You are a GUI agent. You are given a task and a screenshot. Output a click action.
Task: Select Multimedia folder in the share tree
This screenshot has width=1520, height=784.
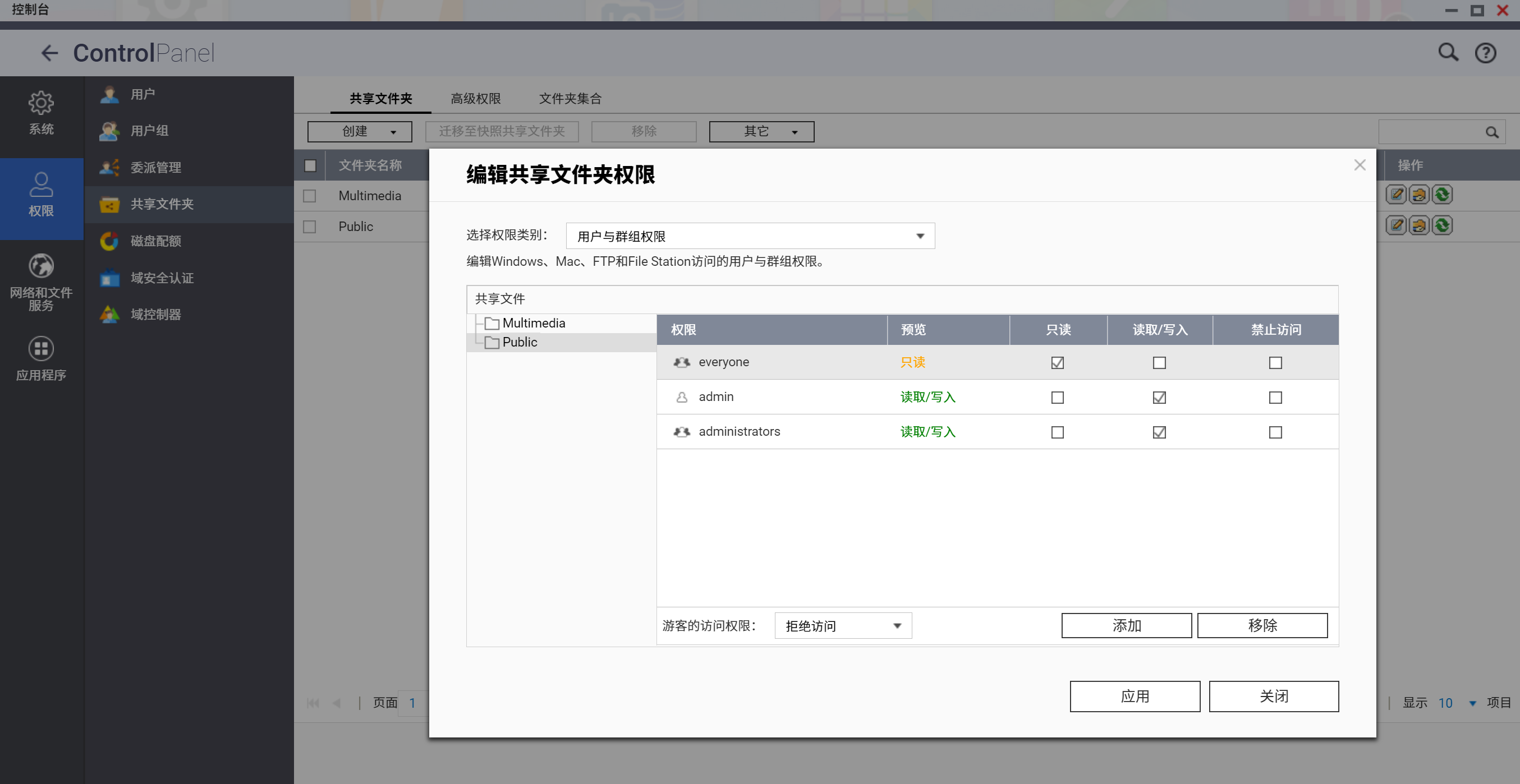[x=533, y=323]
